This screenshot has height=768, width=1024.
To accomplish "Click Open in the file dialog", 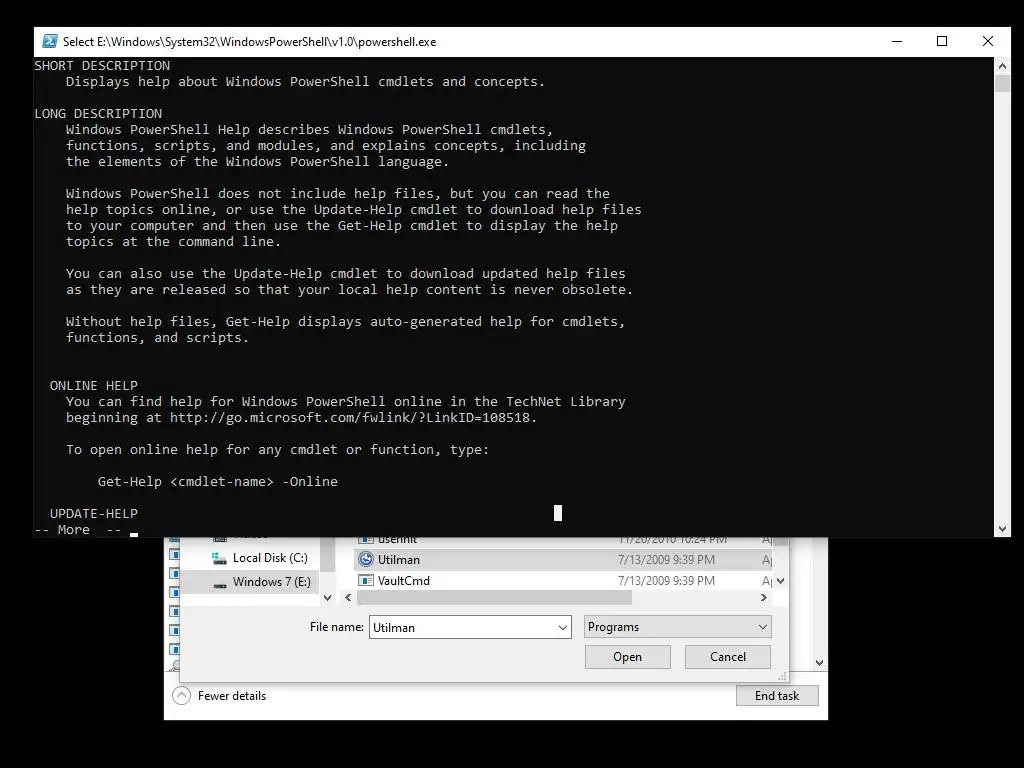I will coord(628,657).
